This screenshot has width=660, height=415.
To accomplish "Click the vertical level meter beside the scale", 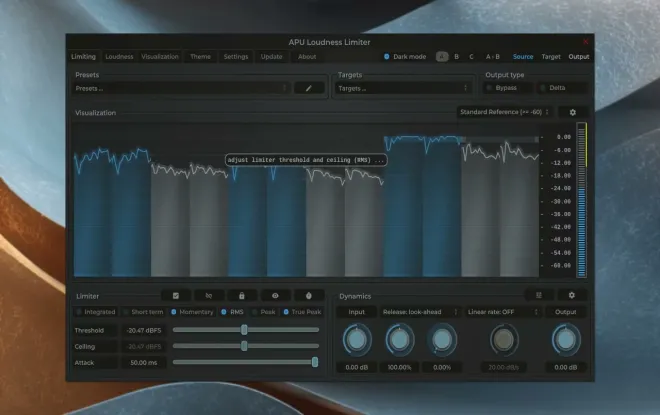I will [x=582, y=200].
